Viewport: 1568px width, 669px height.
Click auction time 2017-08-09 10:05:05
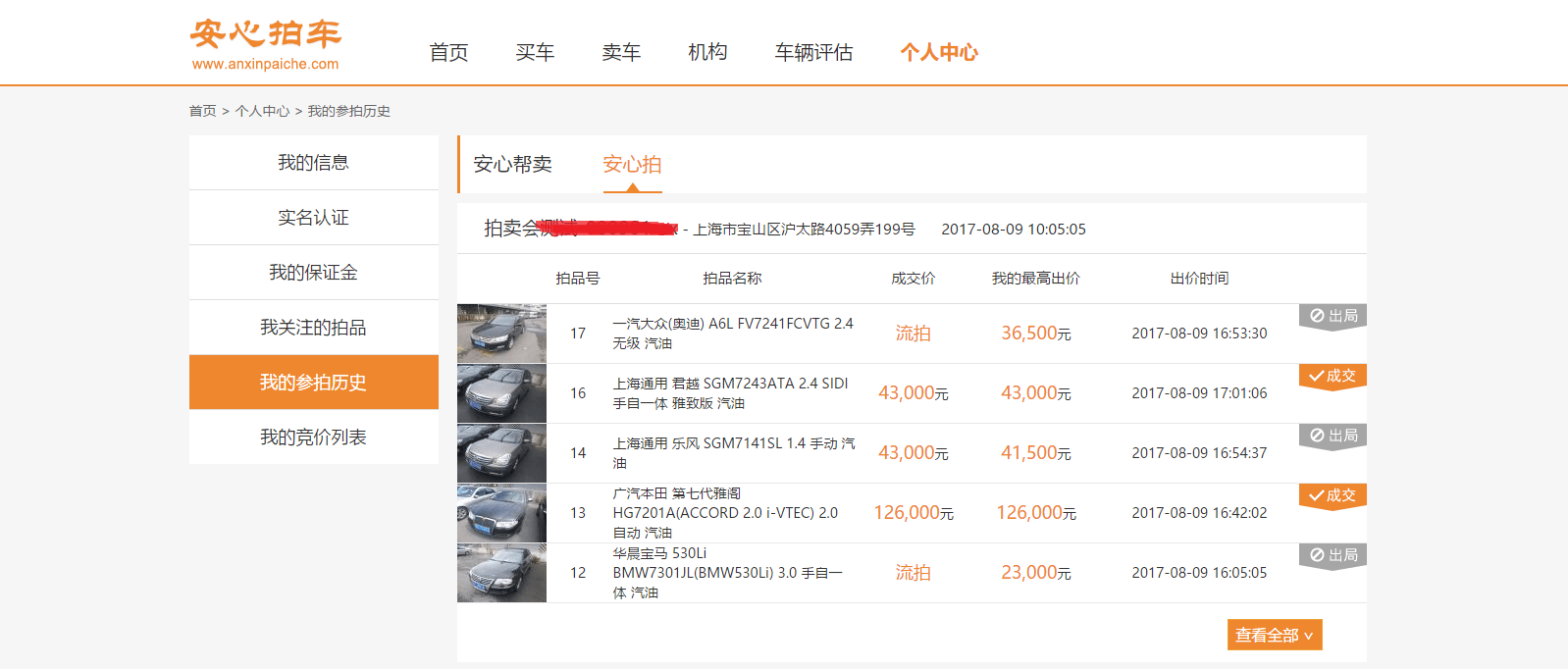pos(1014,230)
